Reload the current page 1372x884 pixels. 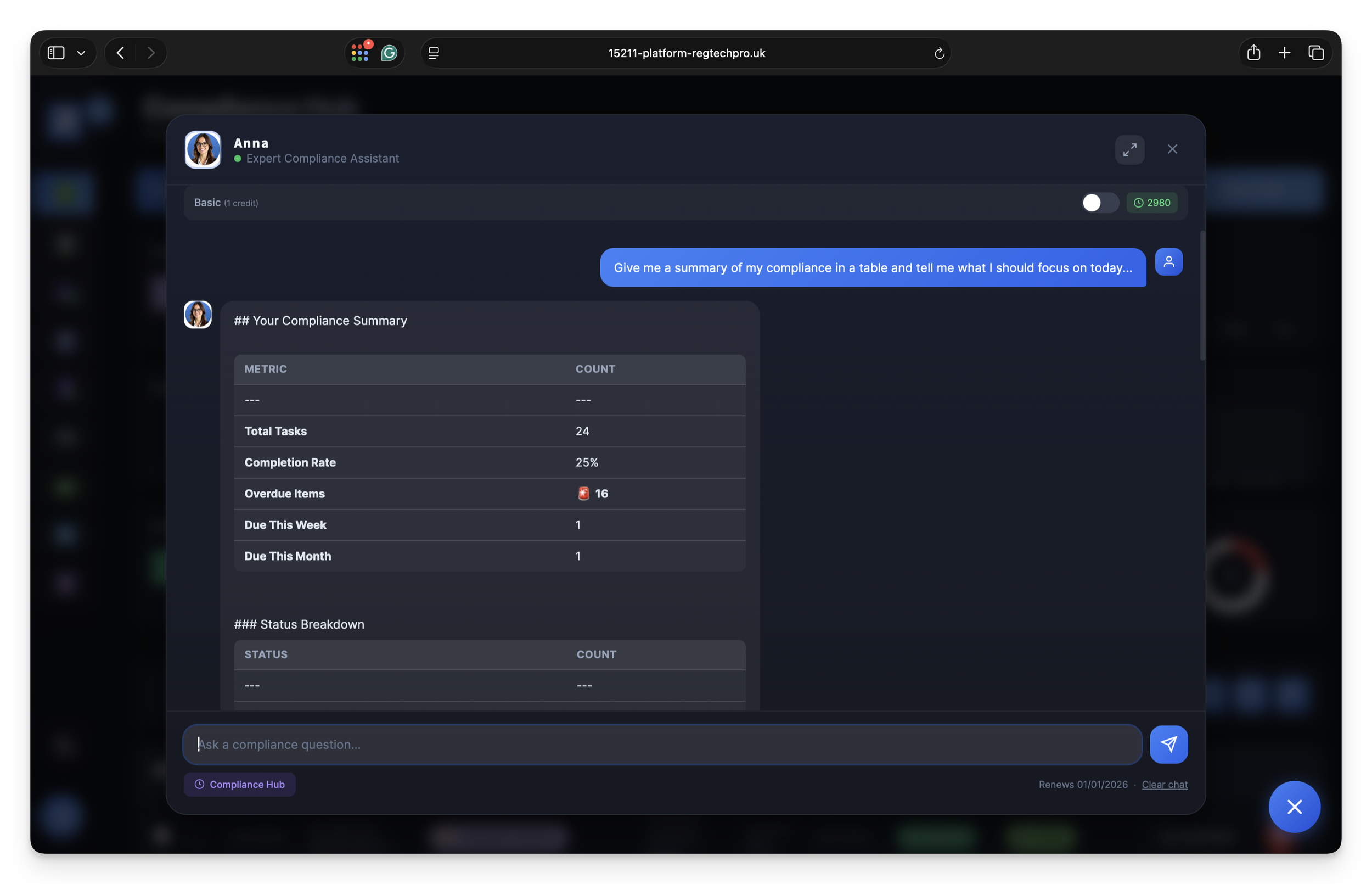(x=939, y=53)
